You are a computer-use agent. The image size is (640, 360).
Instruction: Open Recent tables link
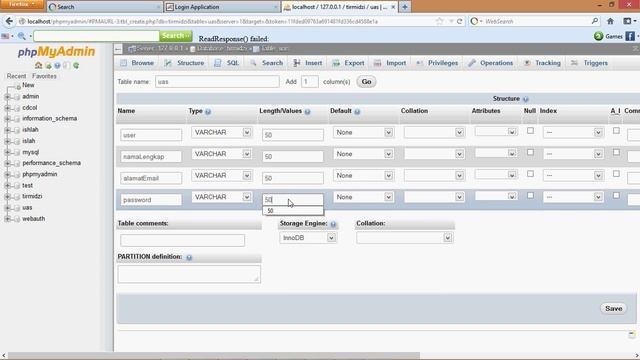[x=16, y=76]
